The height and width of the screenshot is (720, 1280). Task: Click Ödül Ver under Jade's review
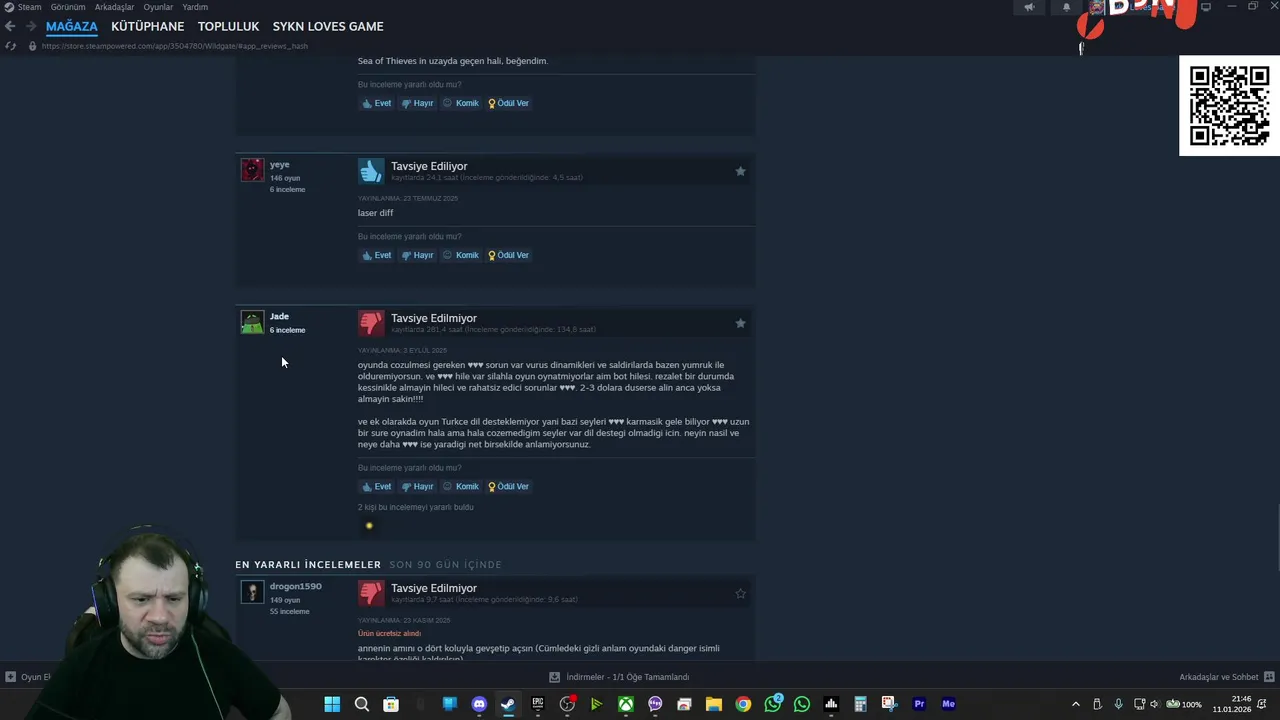[x=509, y=486]
